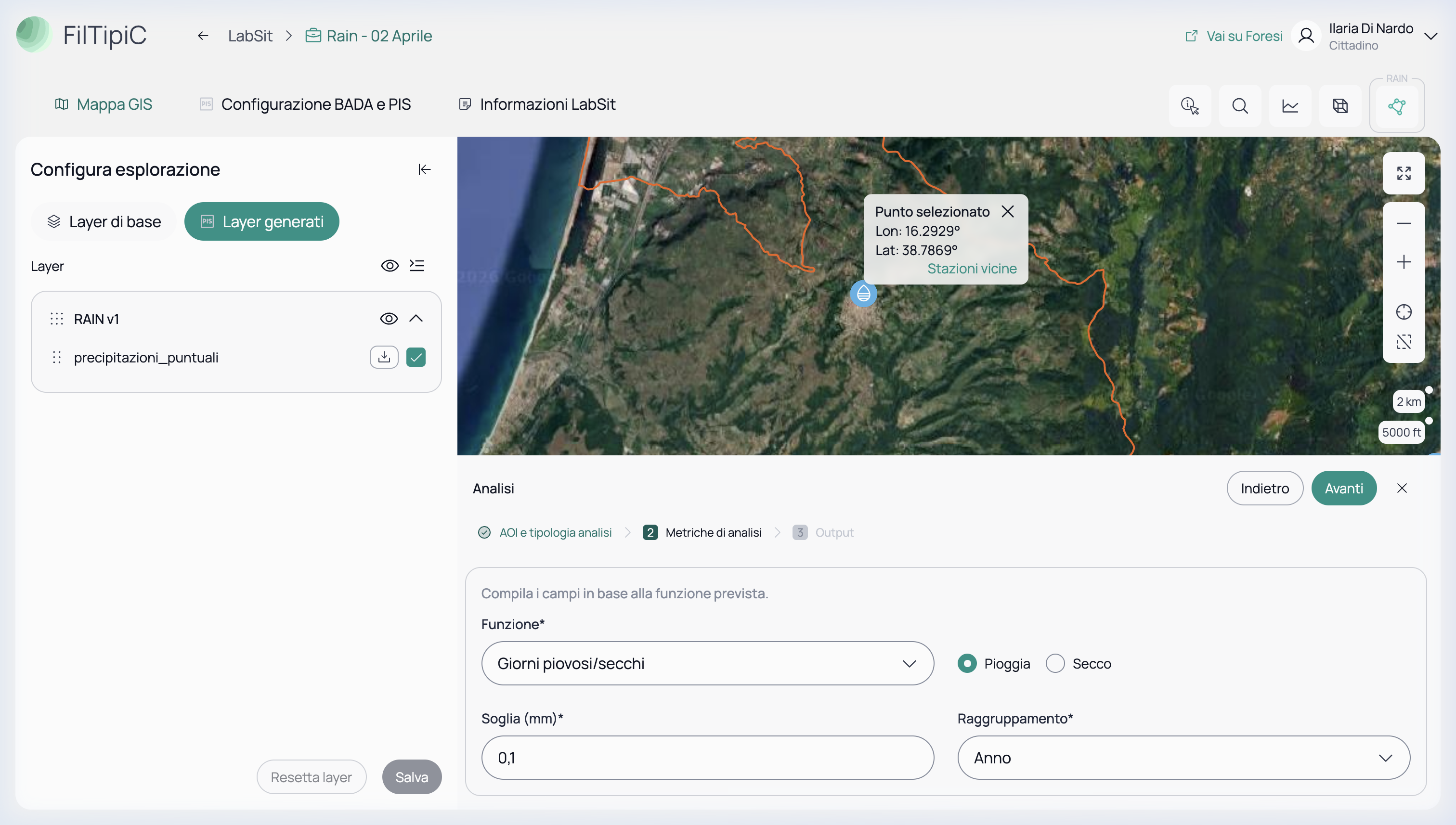1456x825 pixels.
Task: Expand the Ilaria Di Nardo user menu
Action: pos(1430,36)
